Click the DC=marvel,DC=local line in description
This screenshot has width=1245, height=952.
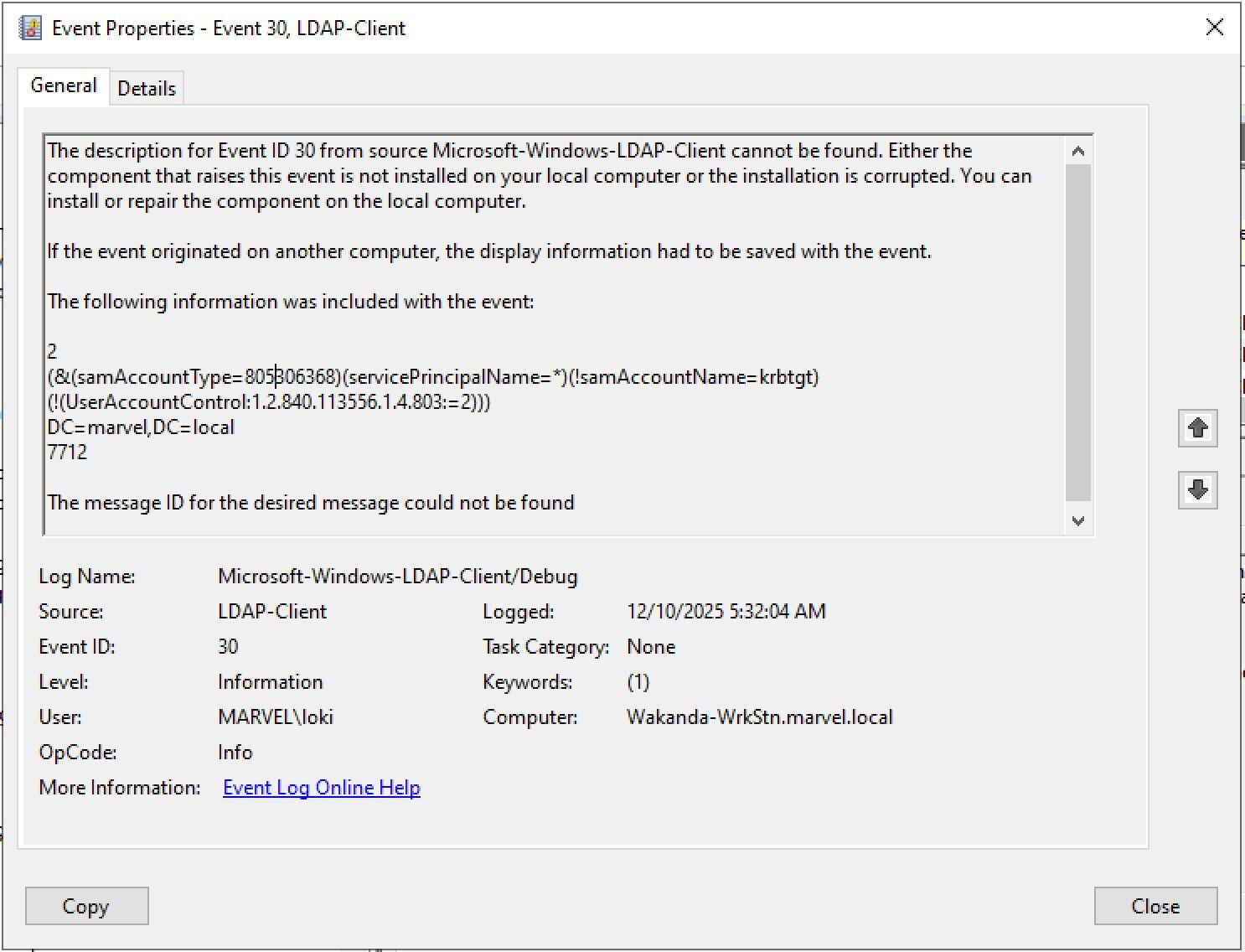(x=141, y=427)
